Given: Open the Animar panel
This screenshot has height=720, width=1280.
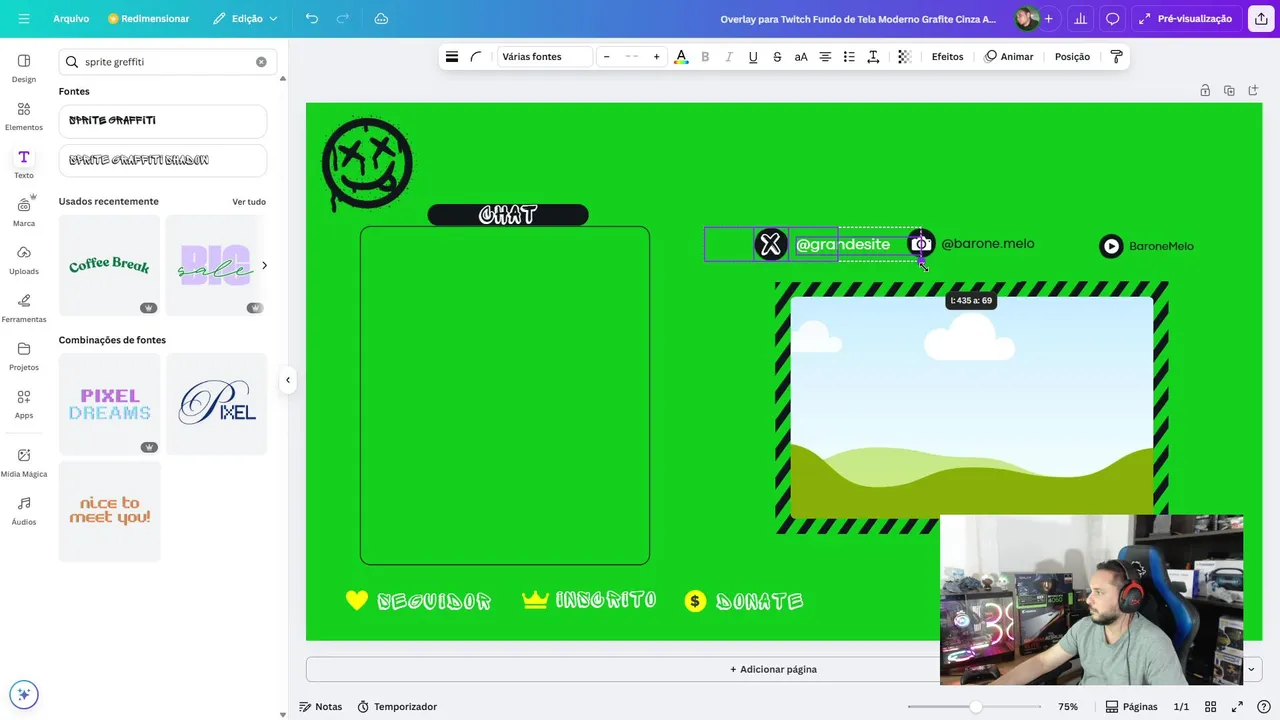Looking at the screenshot, I should click(1009, 57).
